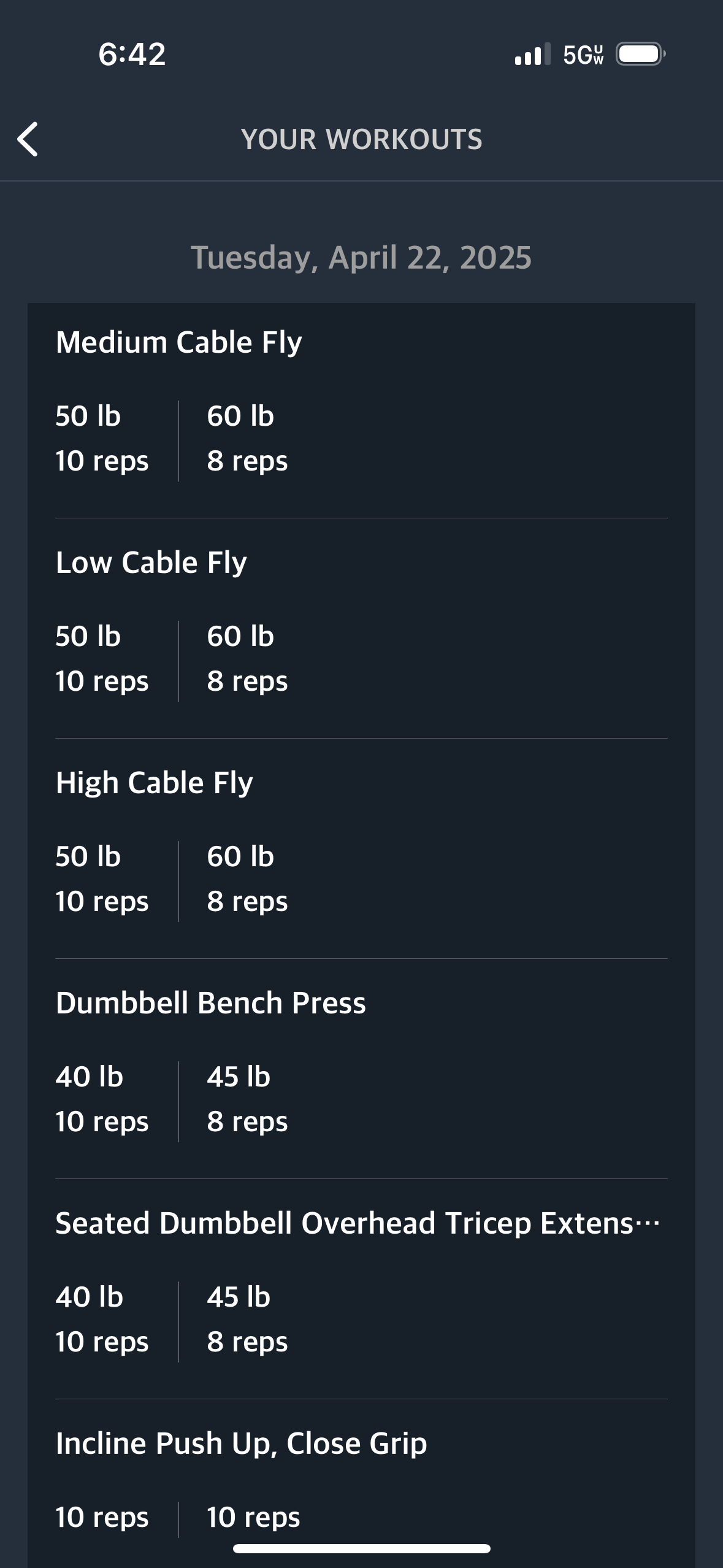Select Low Cable Fly 50 lb set
Screen dimensions: 723x1568
tap(102, 658)
